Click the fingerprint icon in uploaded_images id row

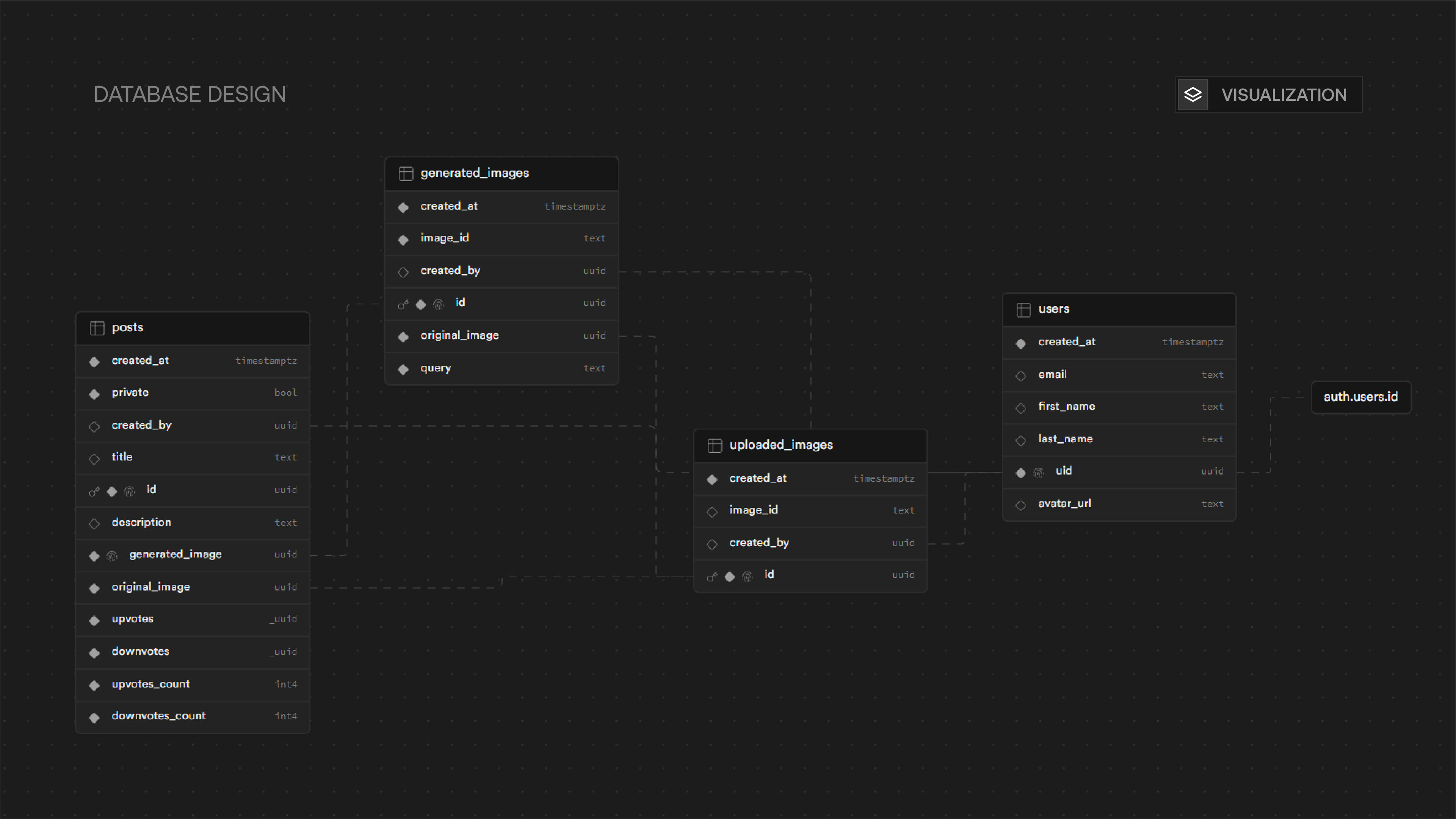point(747,576)
